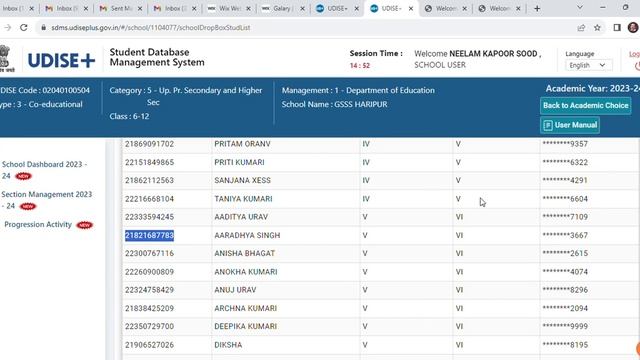
Task: Click highlighted student ID 21821687783
Action: 149,236
